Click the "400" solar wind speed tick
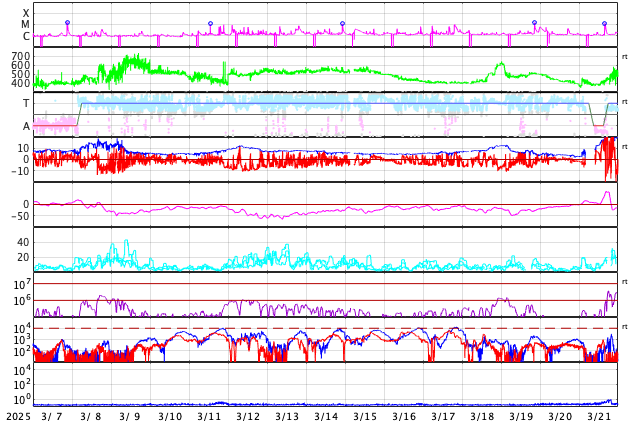This screenshot has height=424, width=634. (x=21, y=83)
